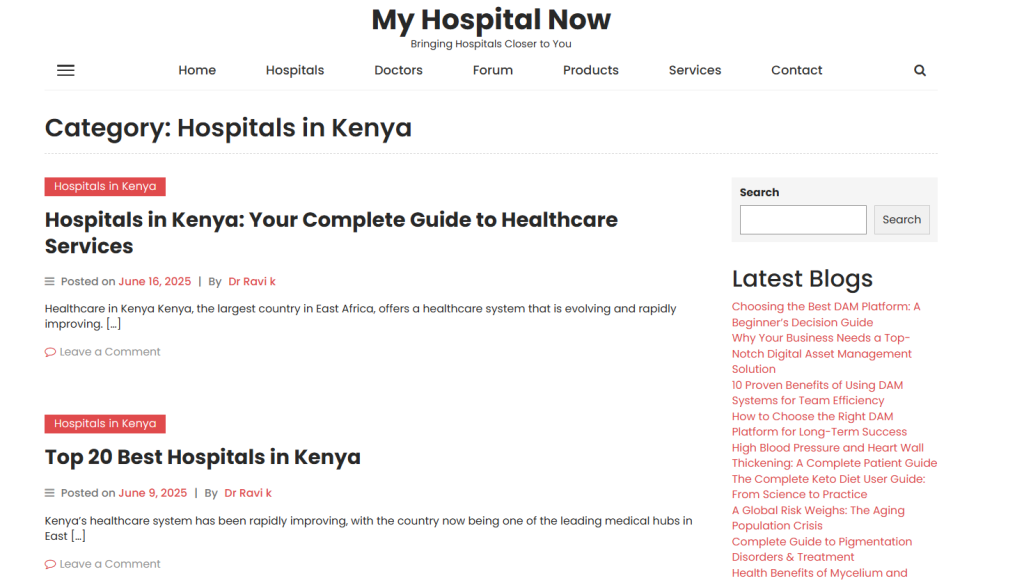Go to the Home menu item
Image resolution: width=1024 pixels, height=583 pixels.
click(x=197, y=71)
